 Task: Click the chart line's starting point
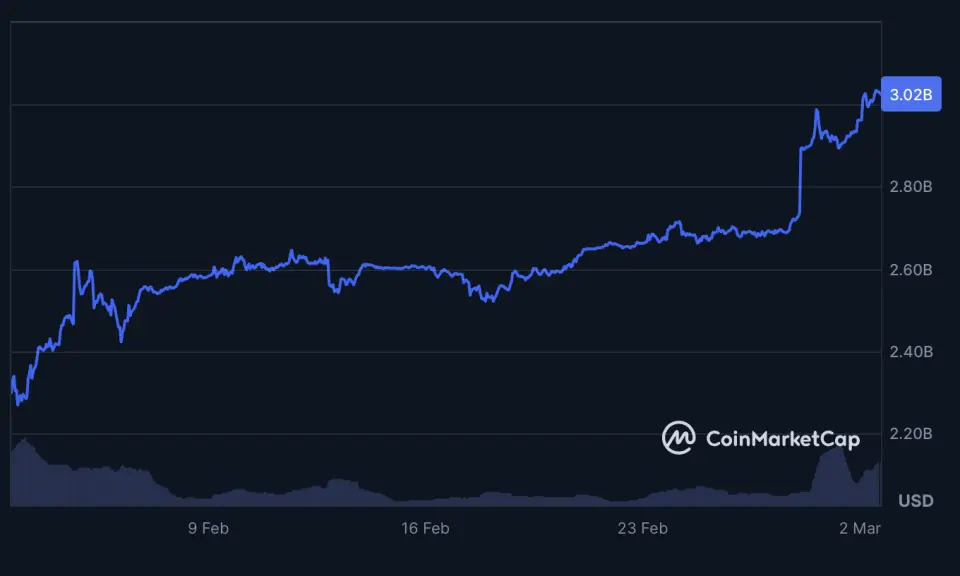[12, 378]
